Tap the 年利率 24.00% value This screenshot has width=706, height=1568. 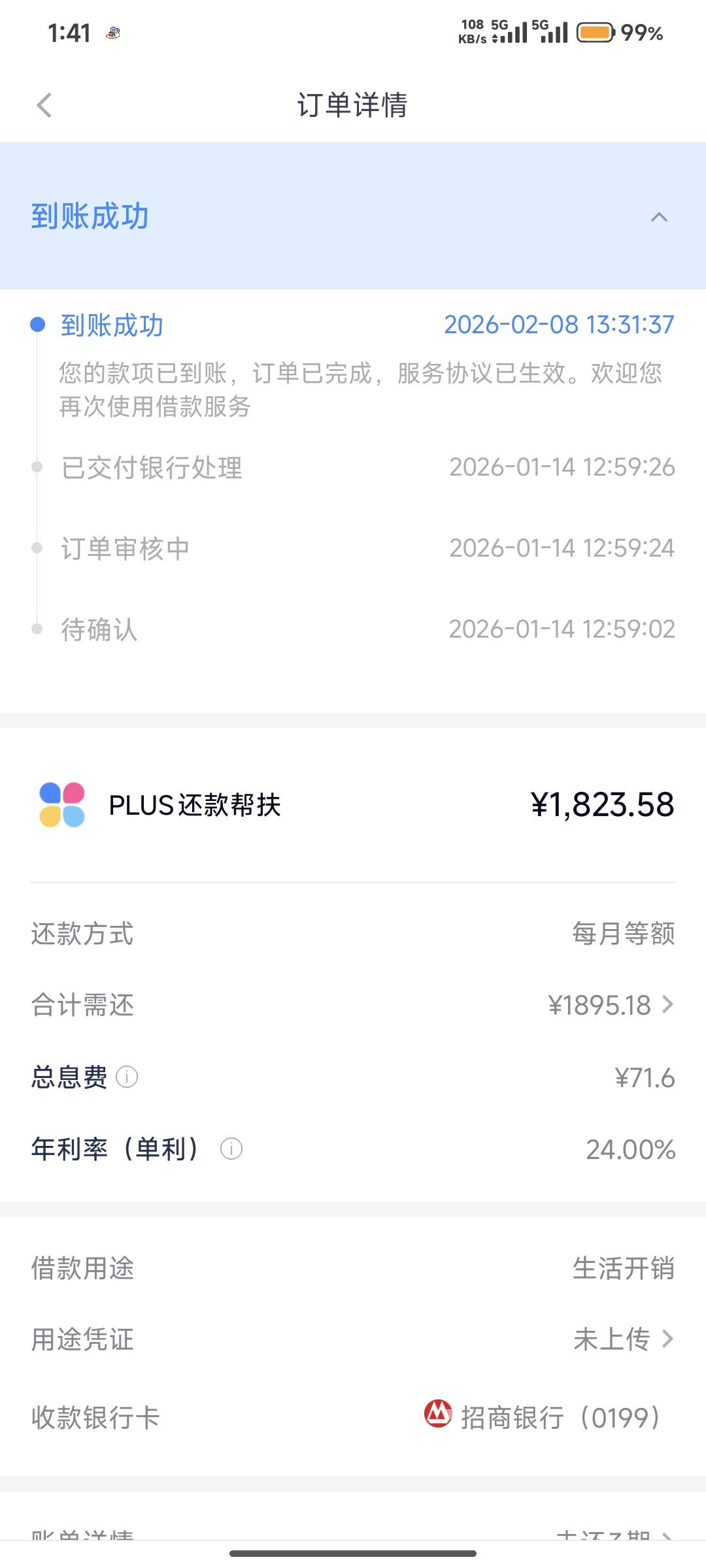630,1149
